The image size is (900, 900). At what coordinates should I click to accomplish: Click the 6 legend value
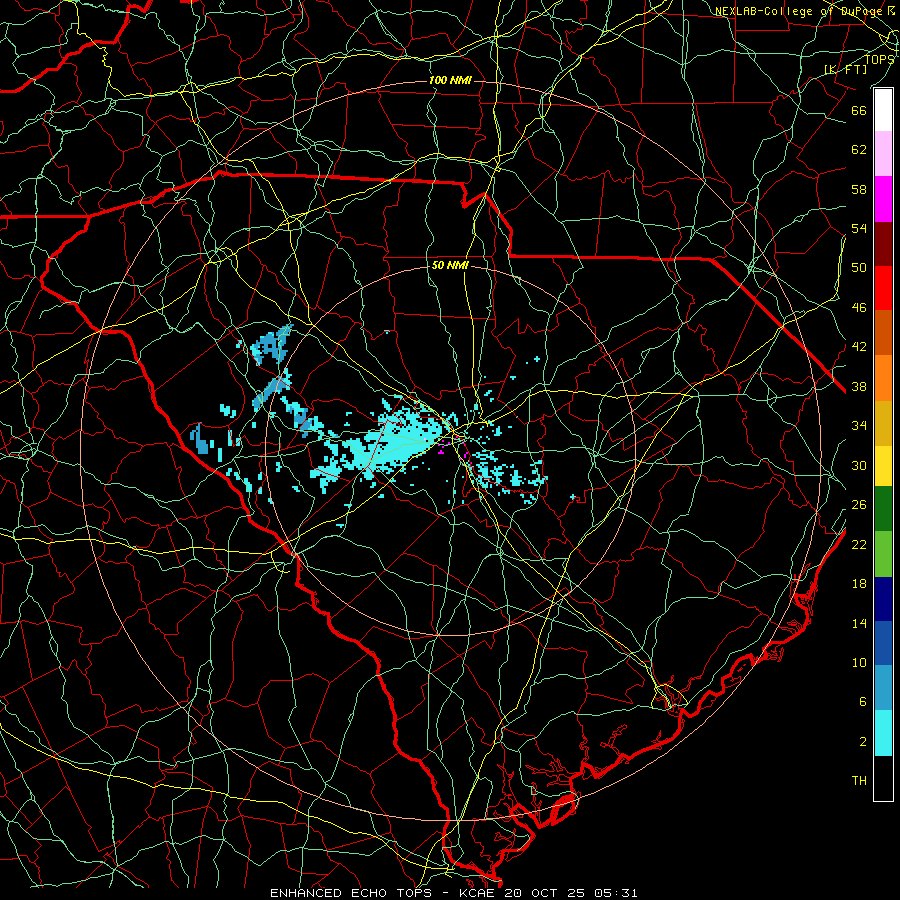coord(863,703)
